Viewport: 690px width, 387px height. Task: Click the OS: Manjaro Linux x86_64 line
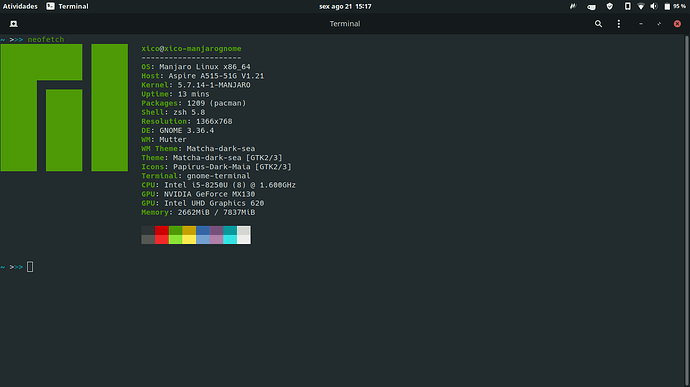pos(196,66)
